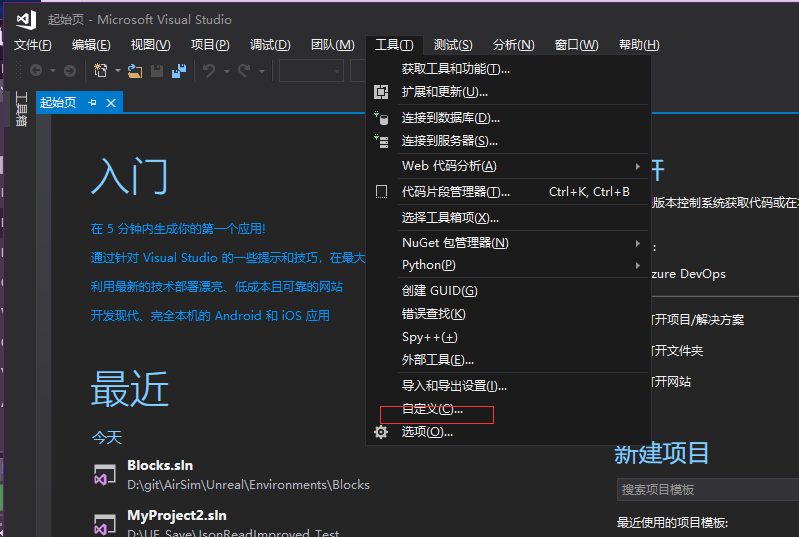Select 错误查找(K) menu item
Image resolution: width=799 pixels, height=537 pixels.
tap(509, 314)
